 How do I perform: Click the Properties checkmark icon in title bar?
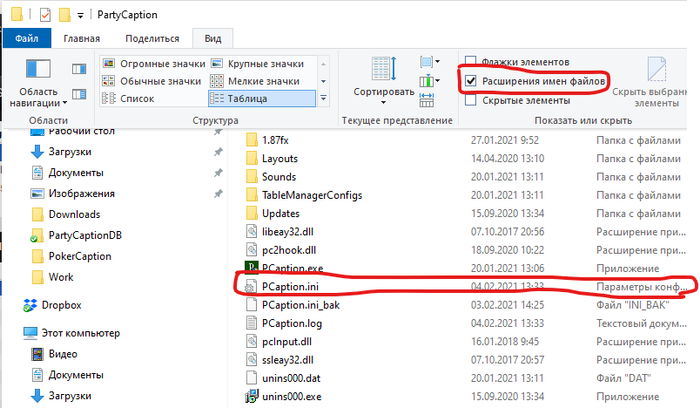click(45, 15)
